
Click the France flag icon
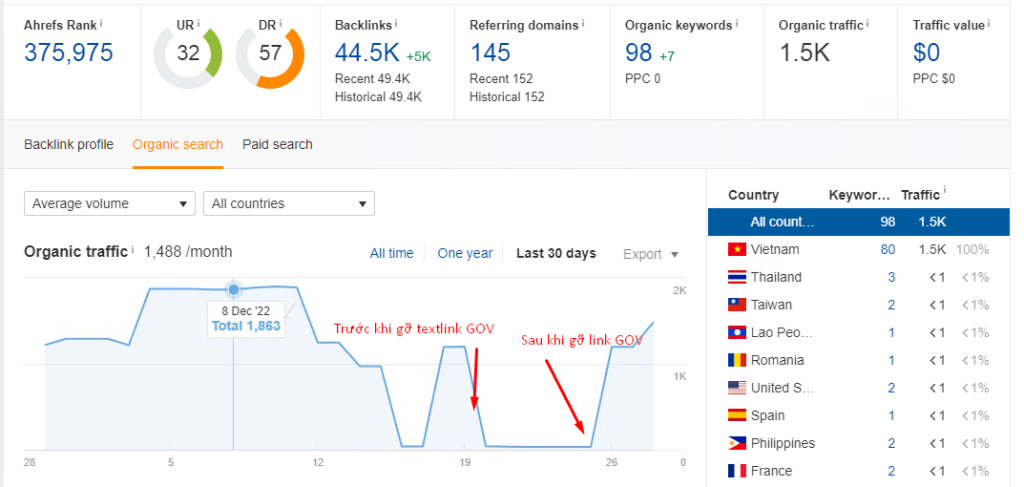(x=737, y=471)
